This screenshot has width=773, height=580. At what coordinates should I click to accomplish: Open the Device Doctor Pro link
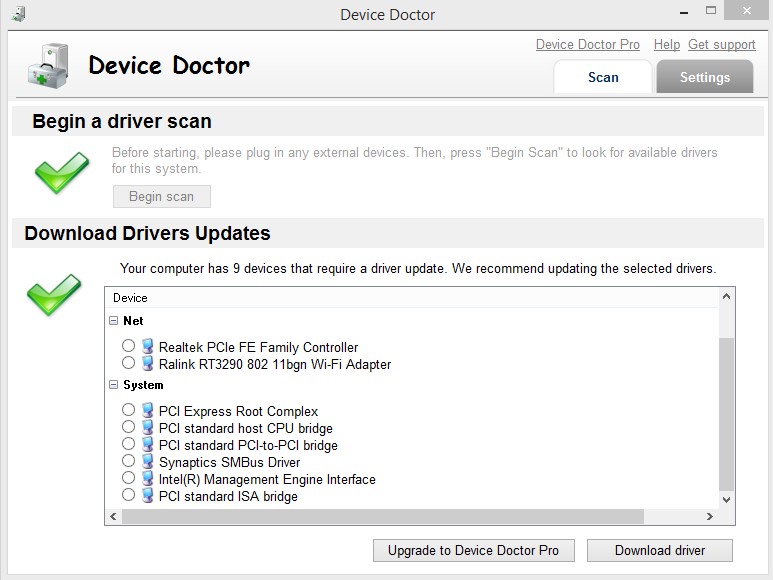588,44
